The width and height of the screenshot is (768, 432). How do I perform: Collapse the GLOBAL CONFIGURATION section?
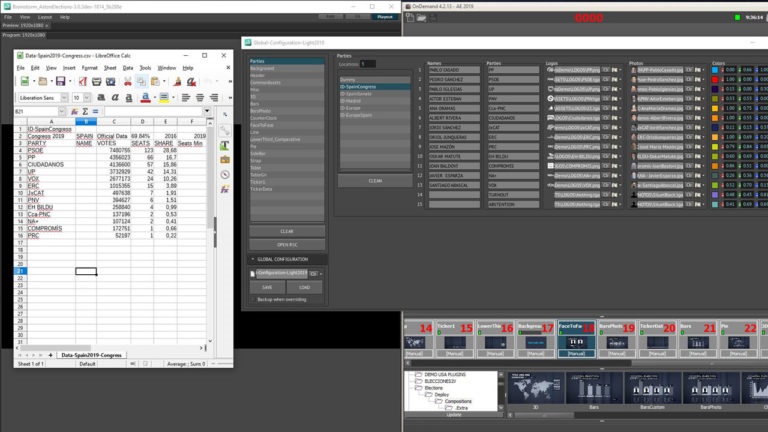tap(253, 259)
